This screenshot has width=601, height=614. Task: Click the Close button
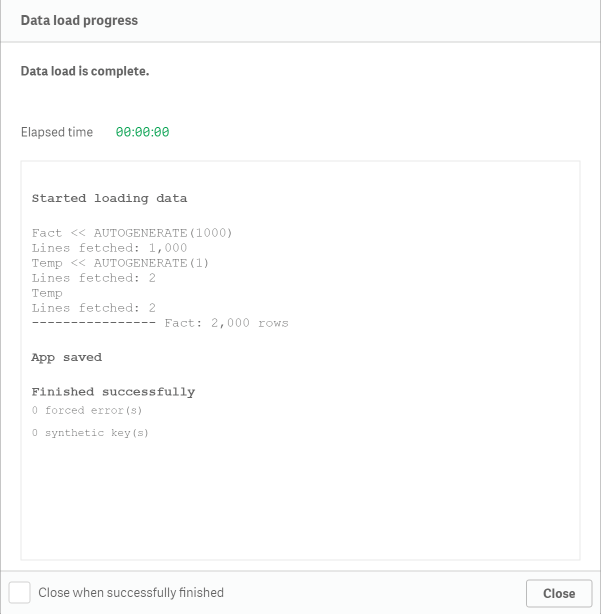559,593
